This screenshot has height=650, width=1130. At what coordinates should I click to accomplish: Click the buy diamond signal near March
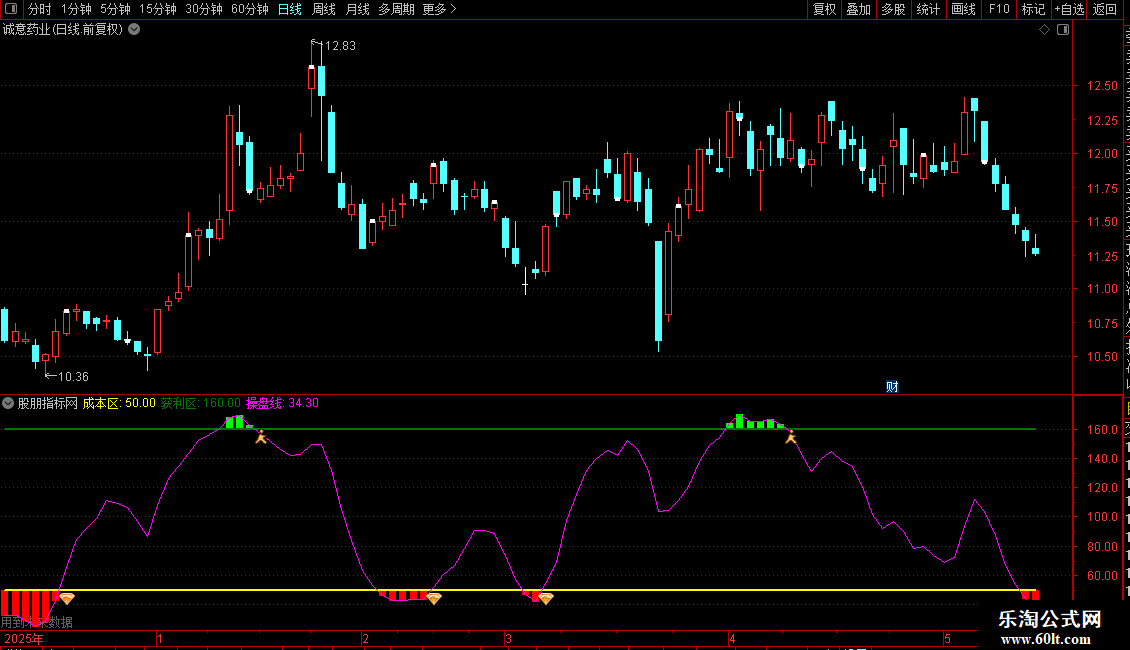pyautogui.click(x=546, y=599)
